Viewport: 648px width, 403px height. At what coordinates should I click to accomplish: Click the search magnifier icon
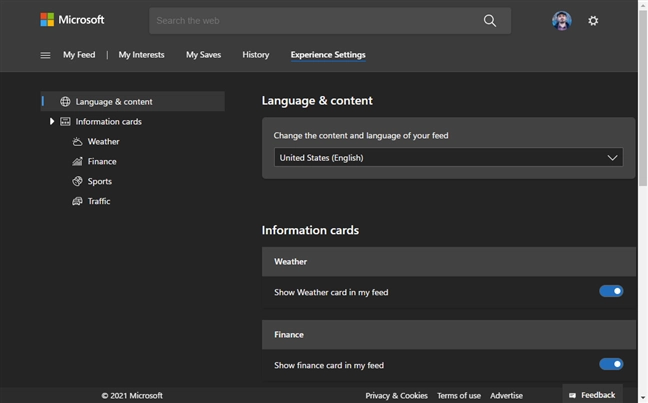coord(490,21)
